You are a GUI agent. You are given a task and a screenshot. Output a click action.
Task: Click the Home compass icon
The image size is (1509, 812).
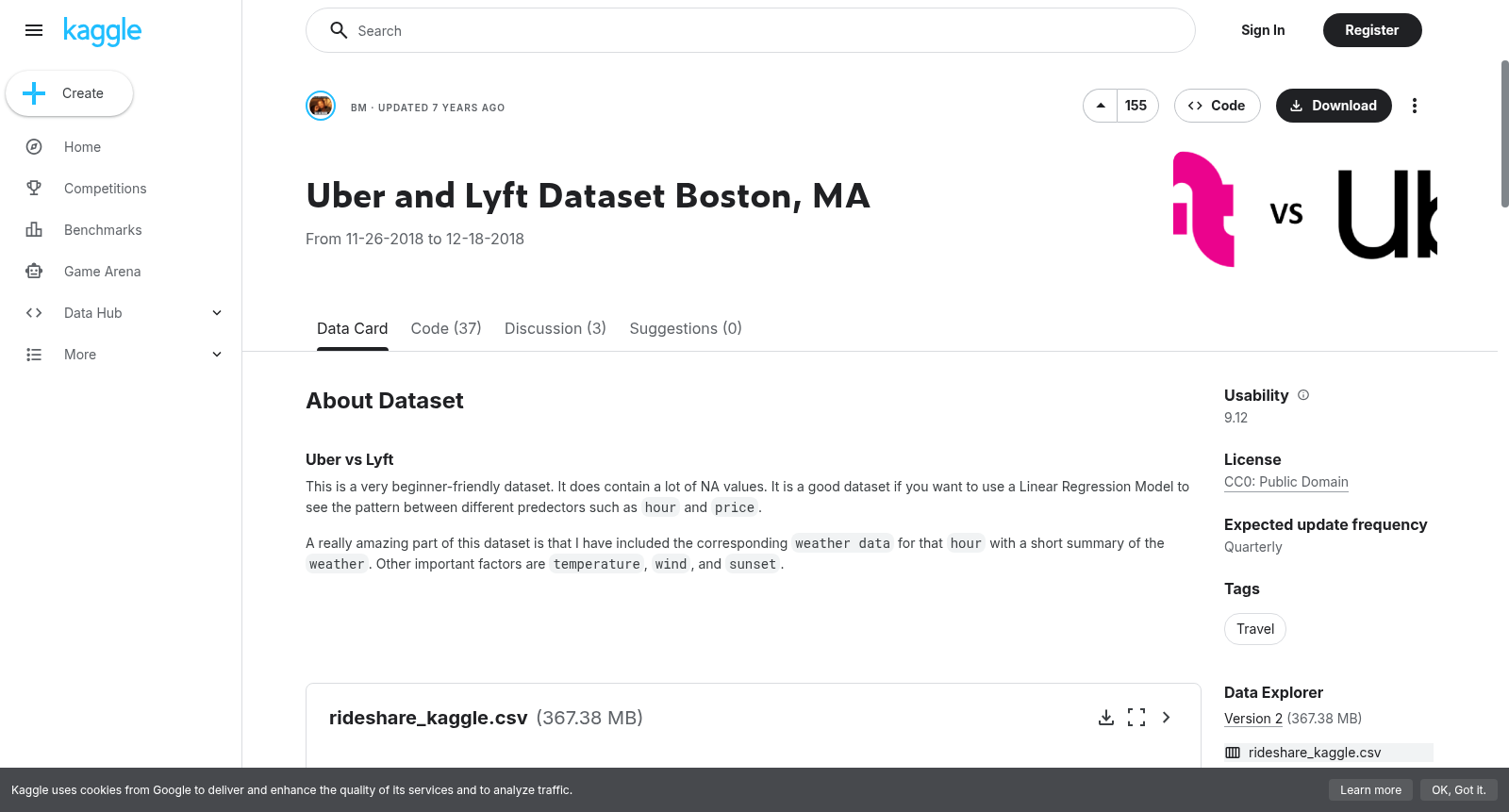point(34,147)
